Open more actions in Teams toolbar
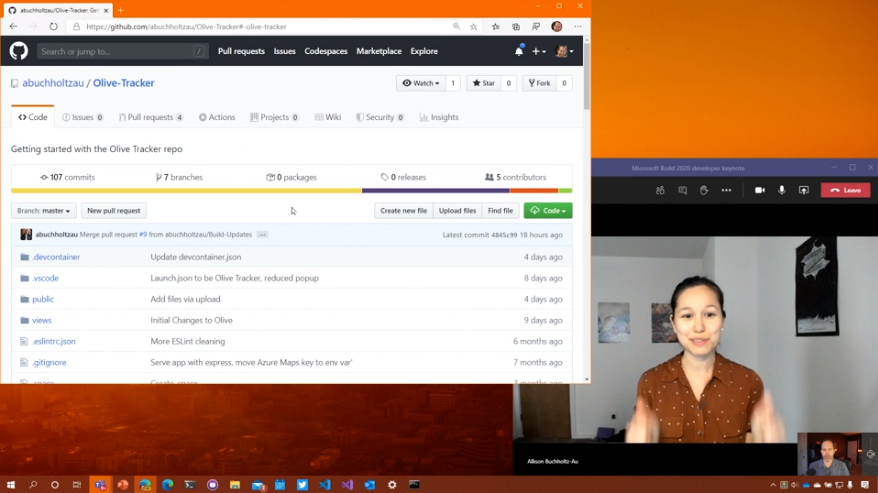This screenshot has width=878, height=493. coord(726,190)
